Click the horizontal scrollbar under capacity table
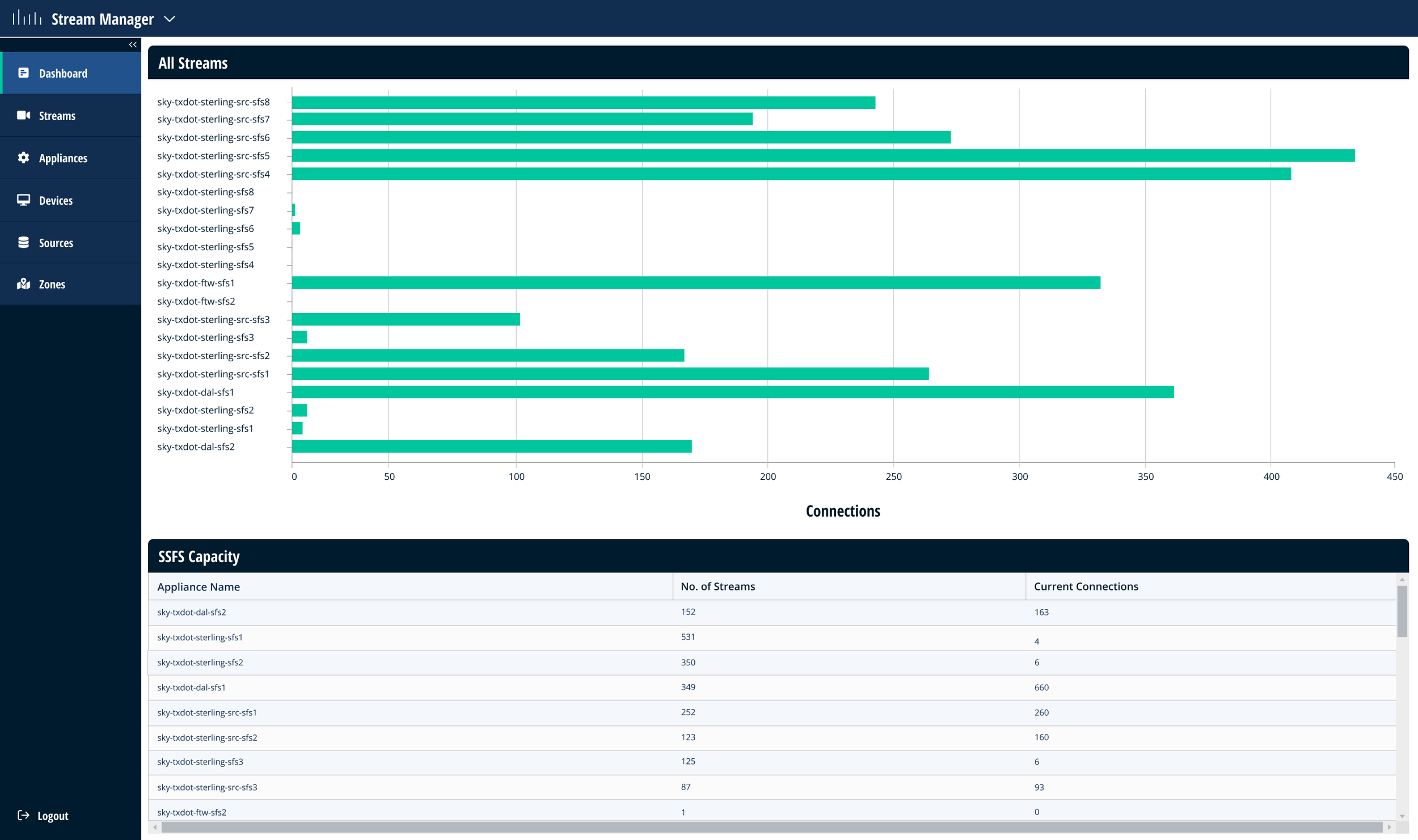The image size is (1418, 840). coord(771,827)
